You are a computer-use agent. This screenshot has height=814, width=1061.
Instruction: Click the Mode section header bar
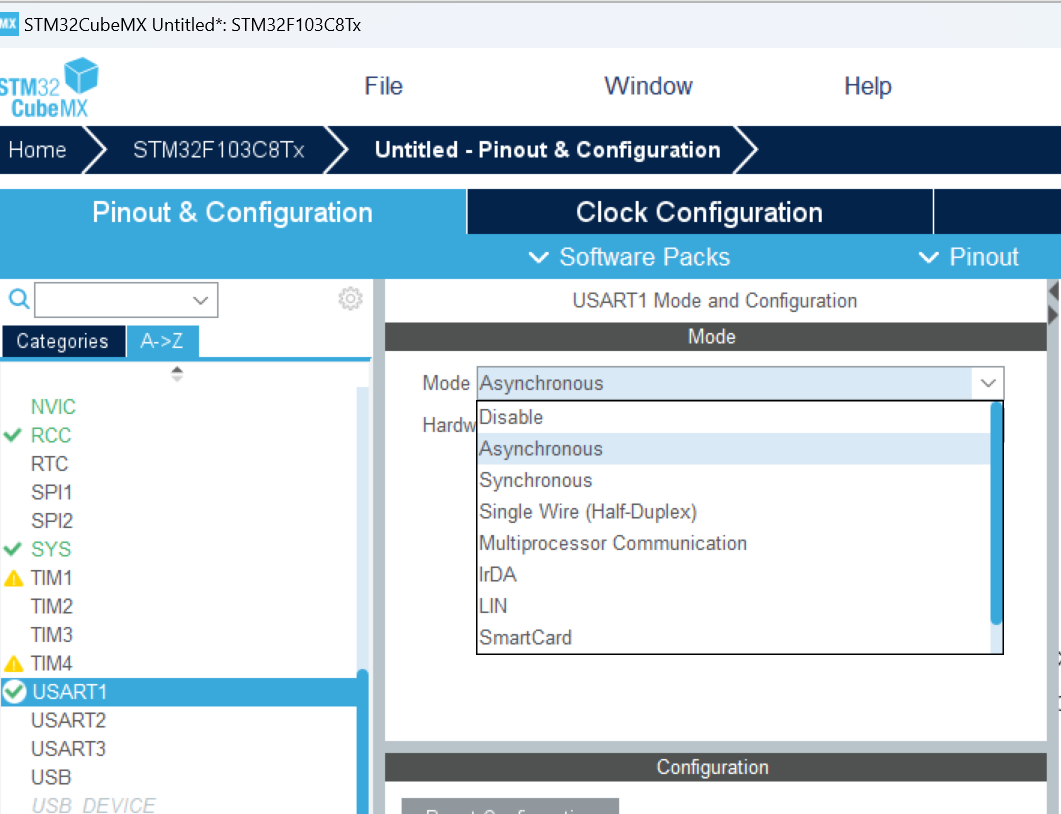pos(715,336)
